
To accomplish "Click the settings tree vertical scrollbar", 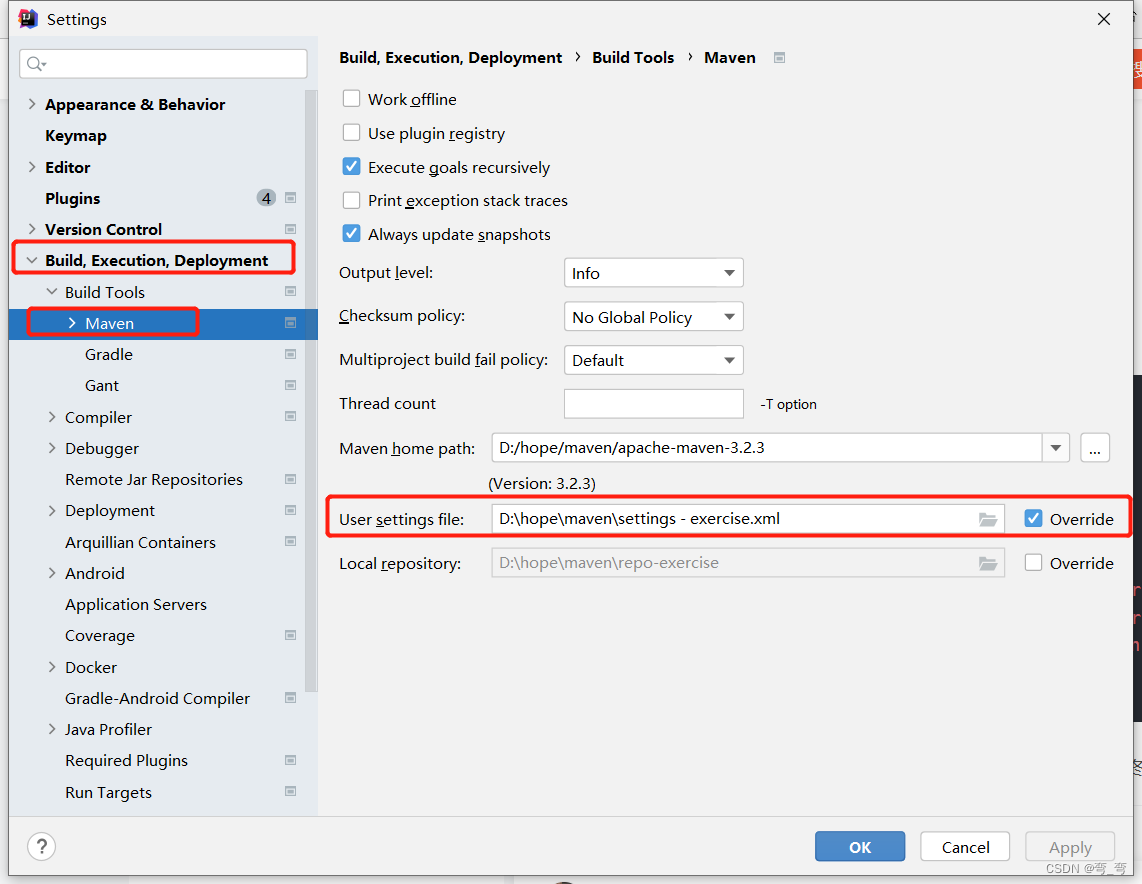I will [311, 390].
